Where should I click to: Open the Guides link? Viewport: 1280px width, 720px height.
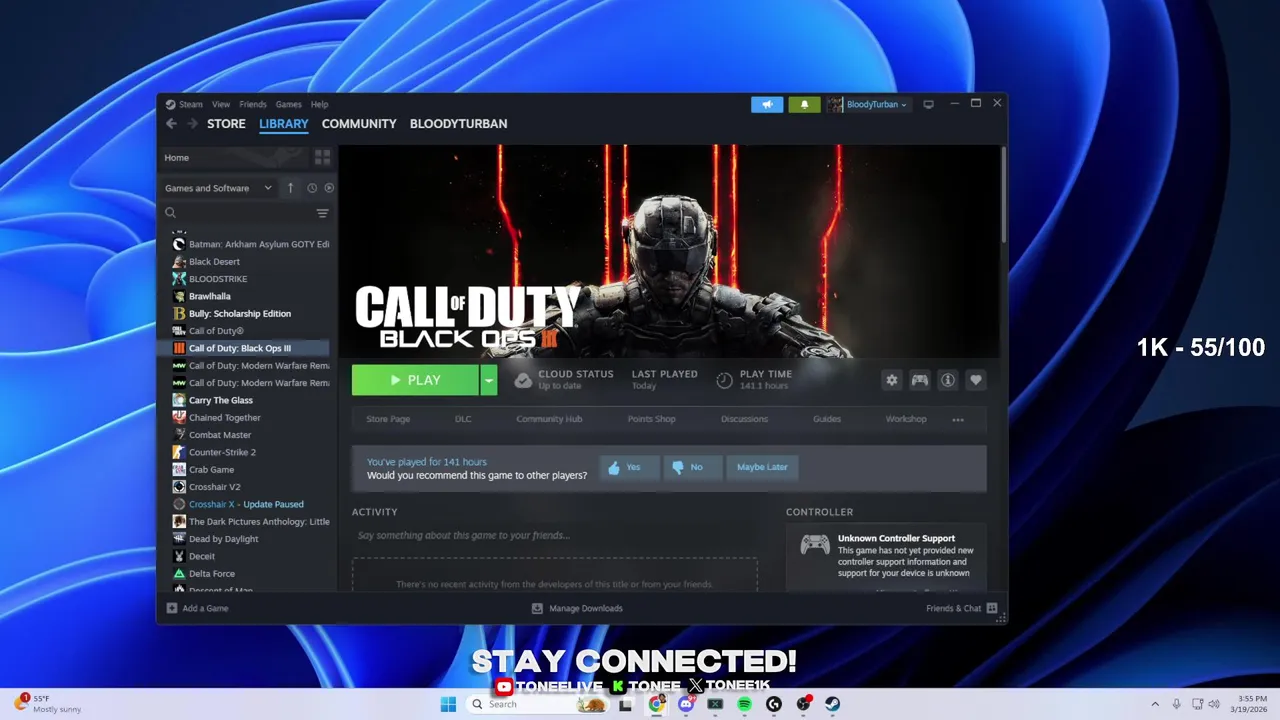(x=827, y=419)
